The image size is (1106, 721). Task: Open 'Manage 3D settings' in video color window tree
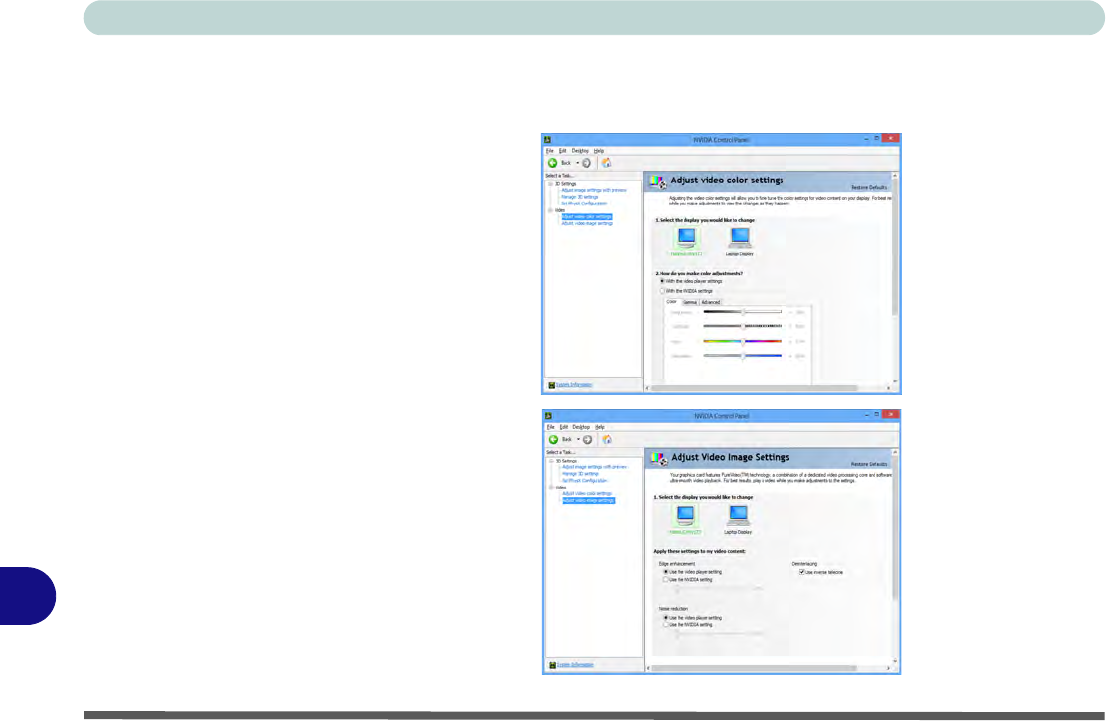coord(580,197)
